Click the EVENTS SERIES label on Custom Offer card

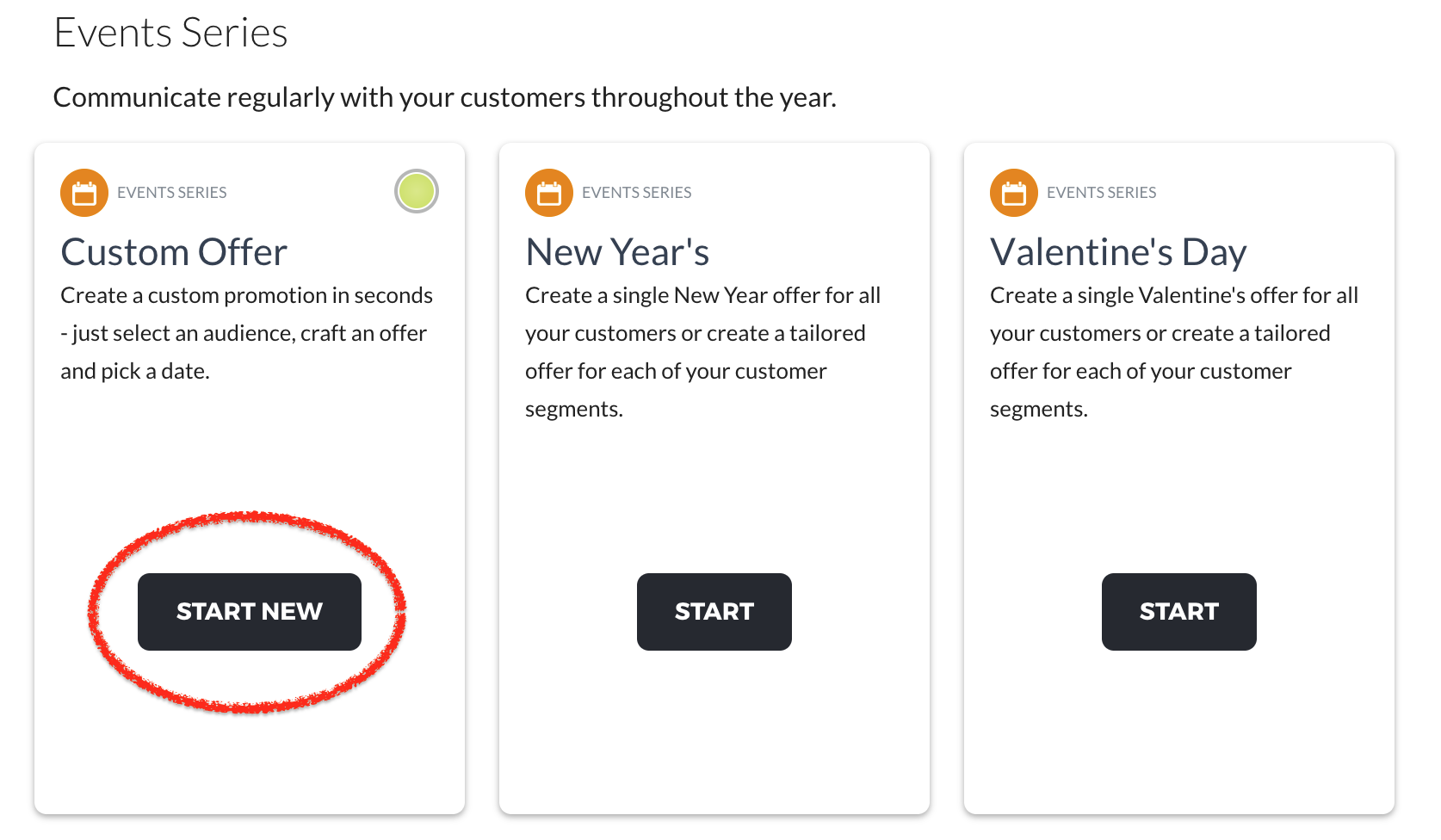click(x=172, y=193)
